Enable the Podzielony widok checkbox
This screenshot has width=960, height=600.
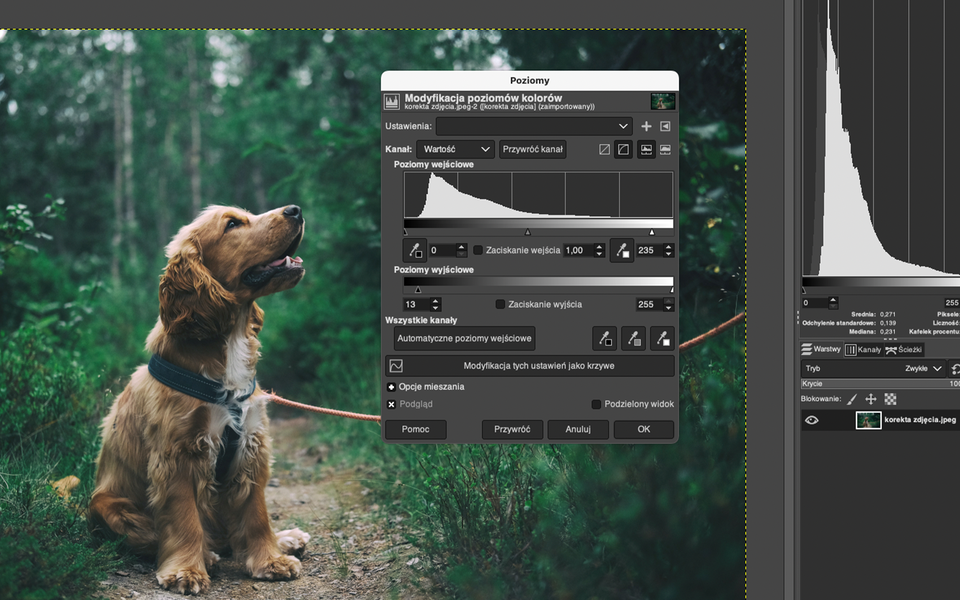pyautogui.click(x=597, y=404)
